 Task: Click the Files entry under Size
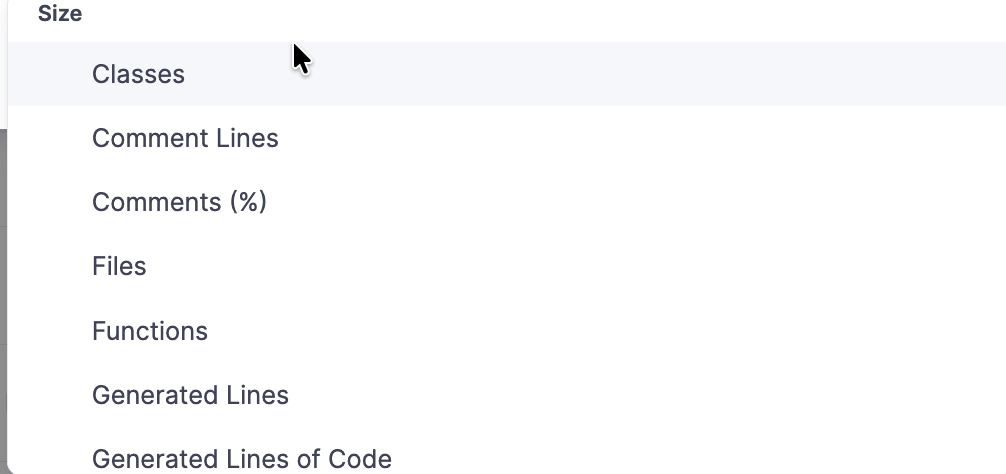[119, 266]
